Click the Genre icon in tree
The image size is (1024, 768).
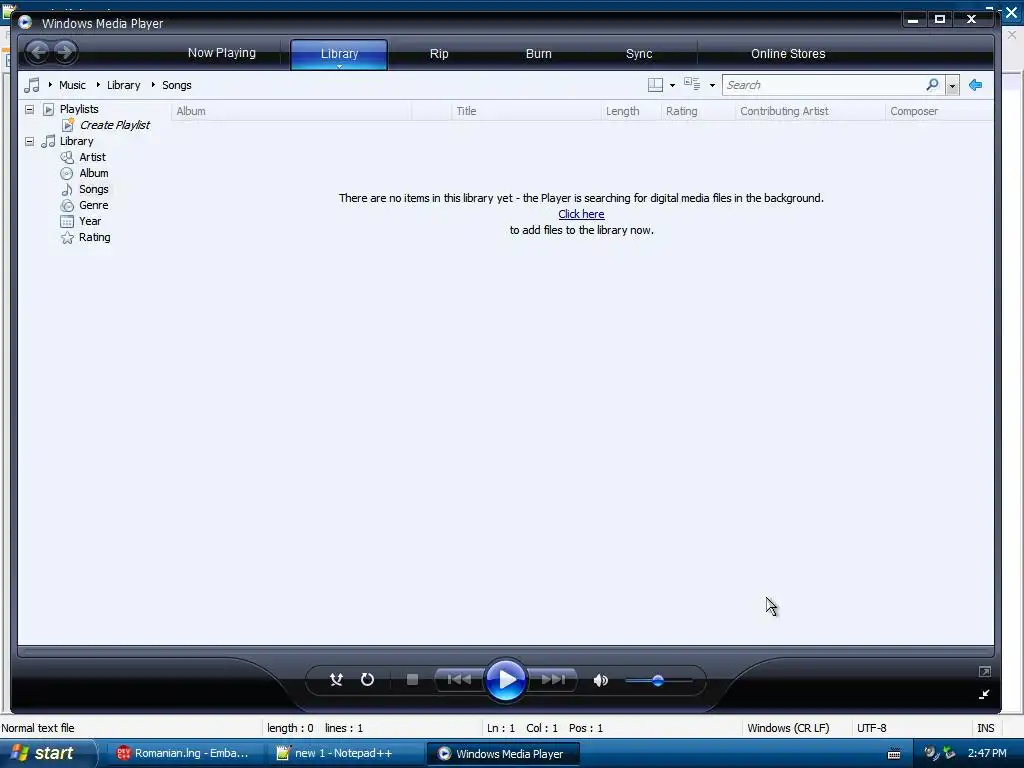[x=67, y=205]
